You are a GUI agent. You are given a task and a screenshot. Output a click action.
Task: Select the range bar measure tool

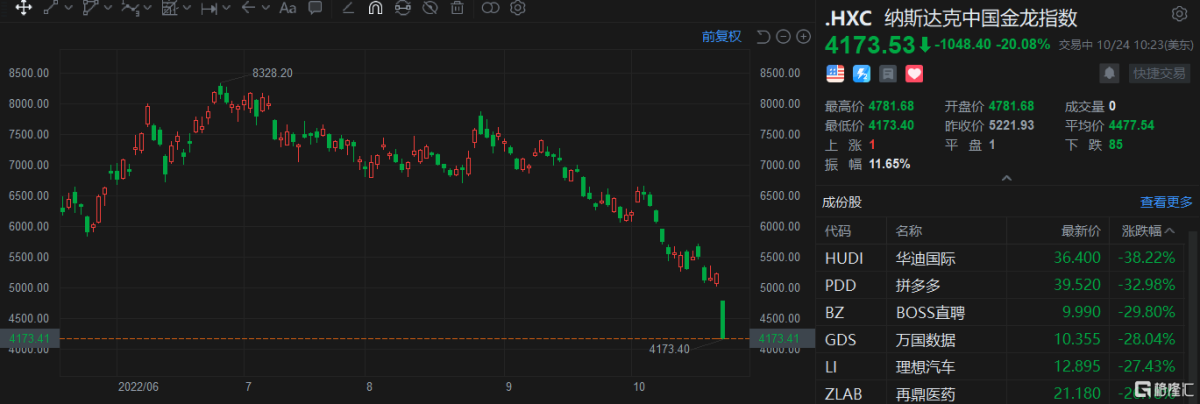pyautogui.click(x=209, y=8)
